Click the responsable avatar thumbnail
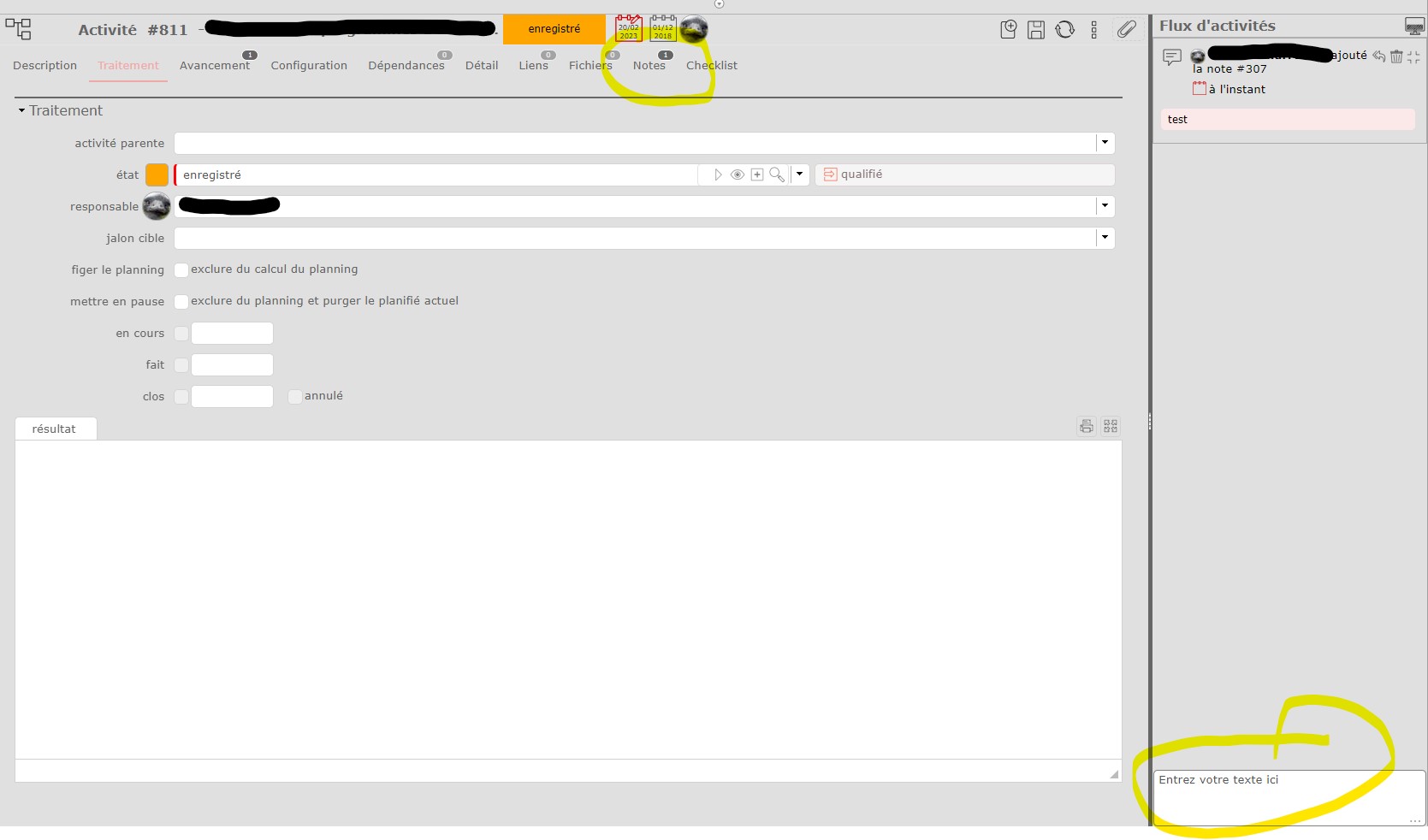Viewport: 1428px width, 840px height. tap(157, 206)
